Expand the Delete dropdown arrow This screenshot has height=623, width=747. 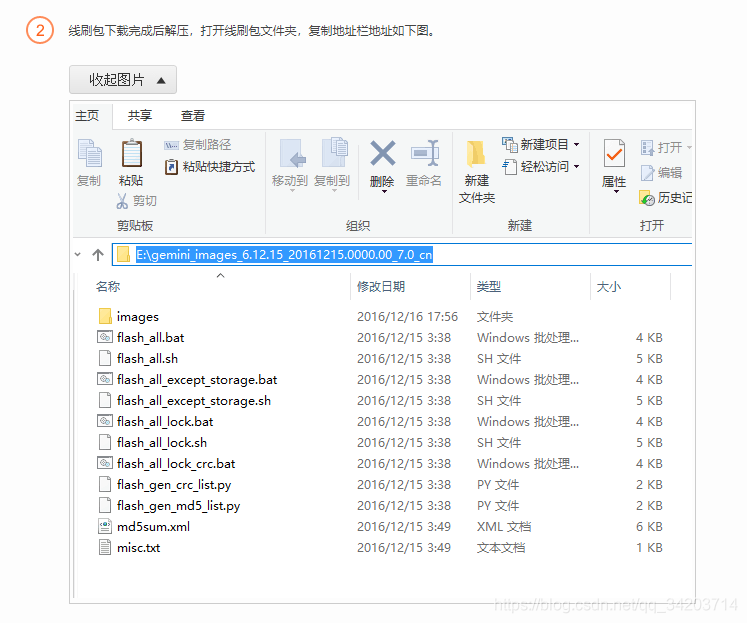pyautogui.click(x=384, y=191)
